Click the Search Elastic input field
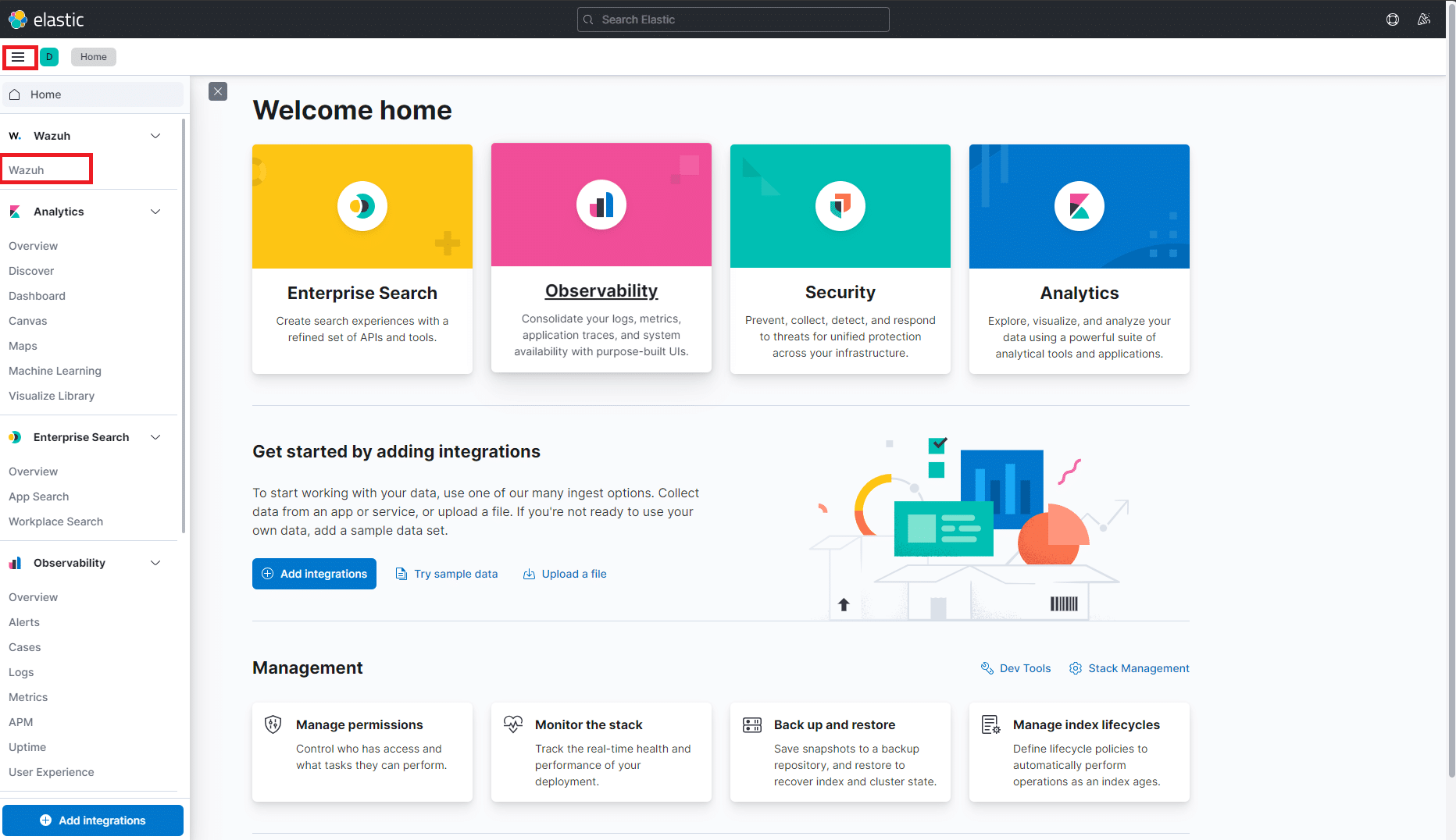 [x=733, y=20]
